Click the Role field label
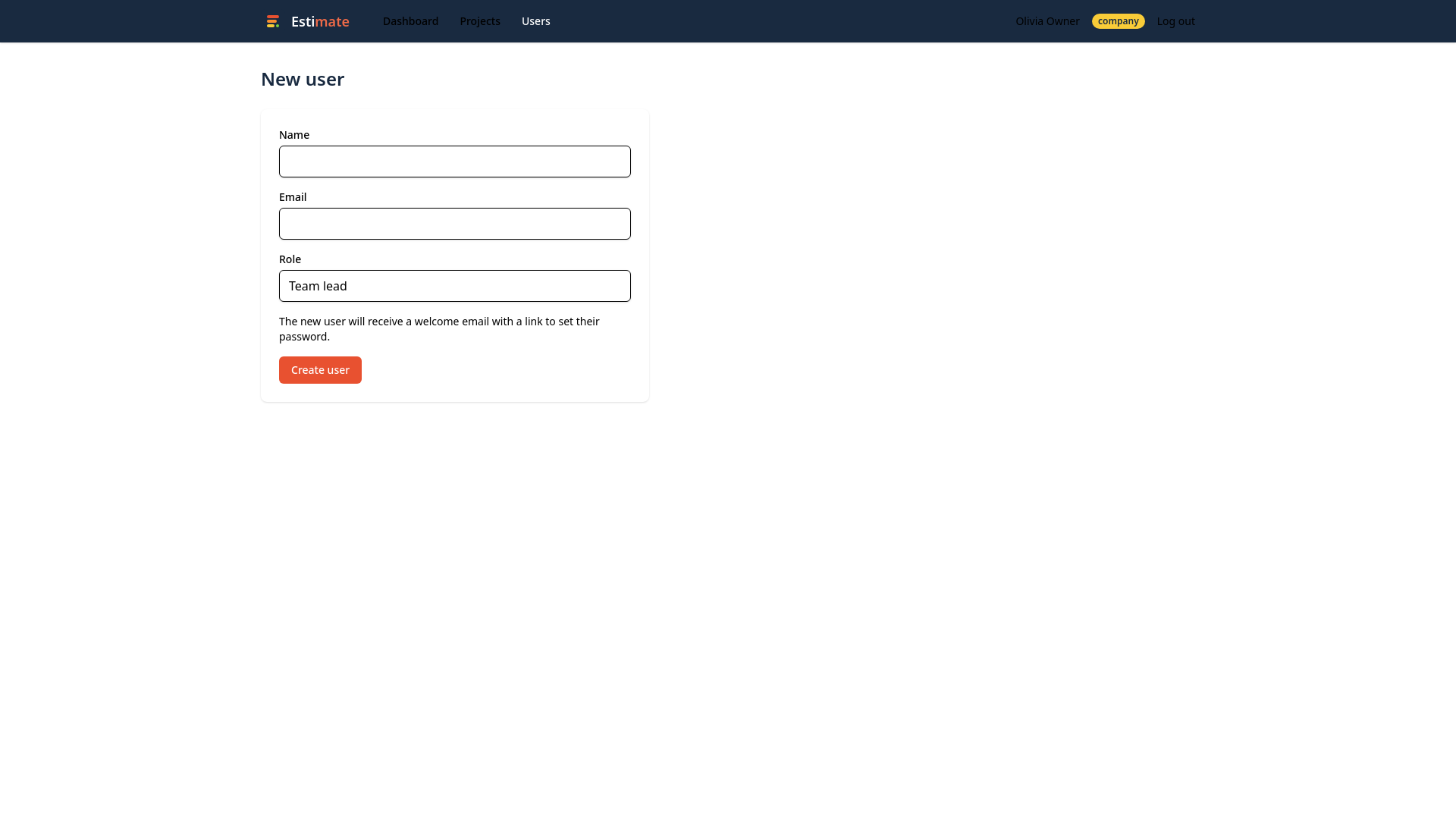 (290, 259)
